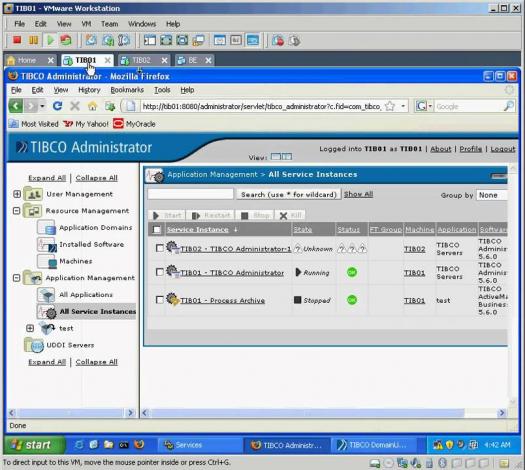Screen dimensions: 525x470
Task: Open the Profile link
Action: (x=470, y=149)
